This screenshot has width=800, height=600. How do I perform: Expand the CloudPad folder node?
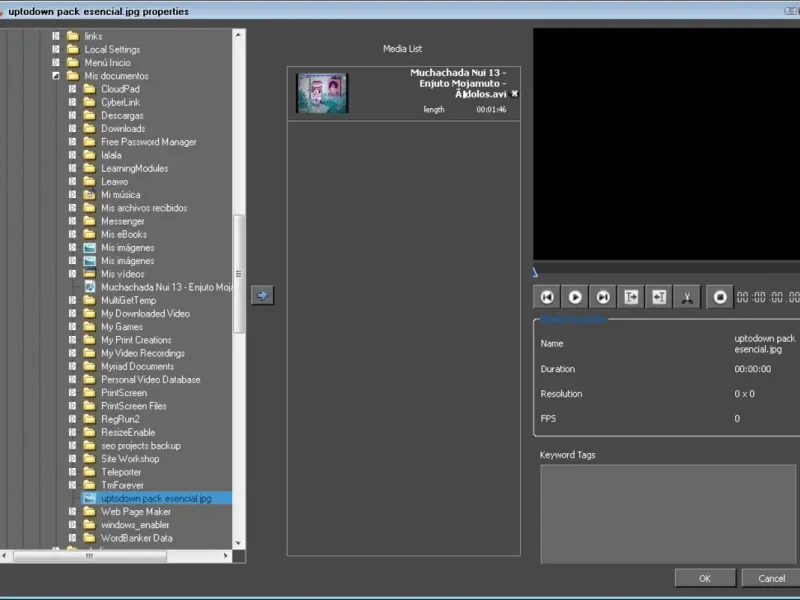(72, 89)
